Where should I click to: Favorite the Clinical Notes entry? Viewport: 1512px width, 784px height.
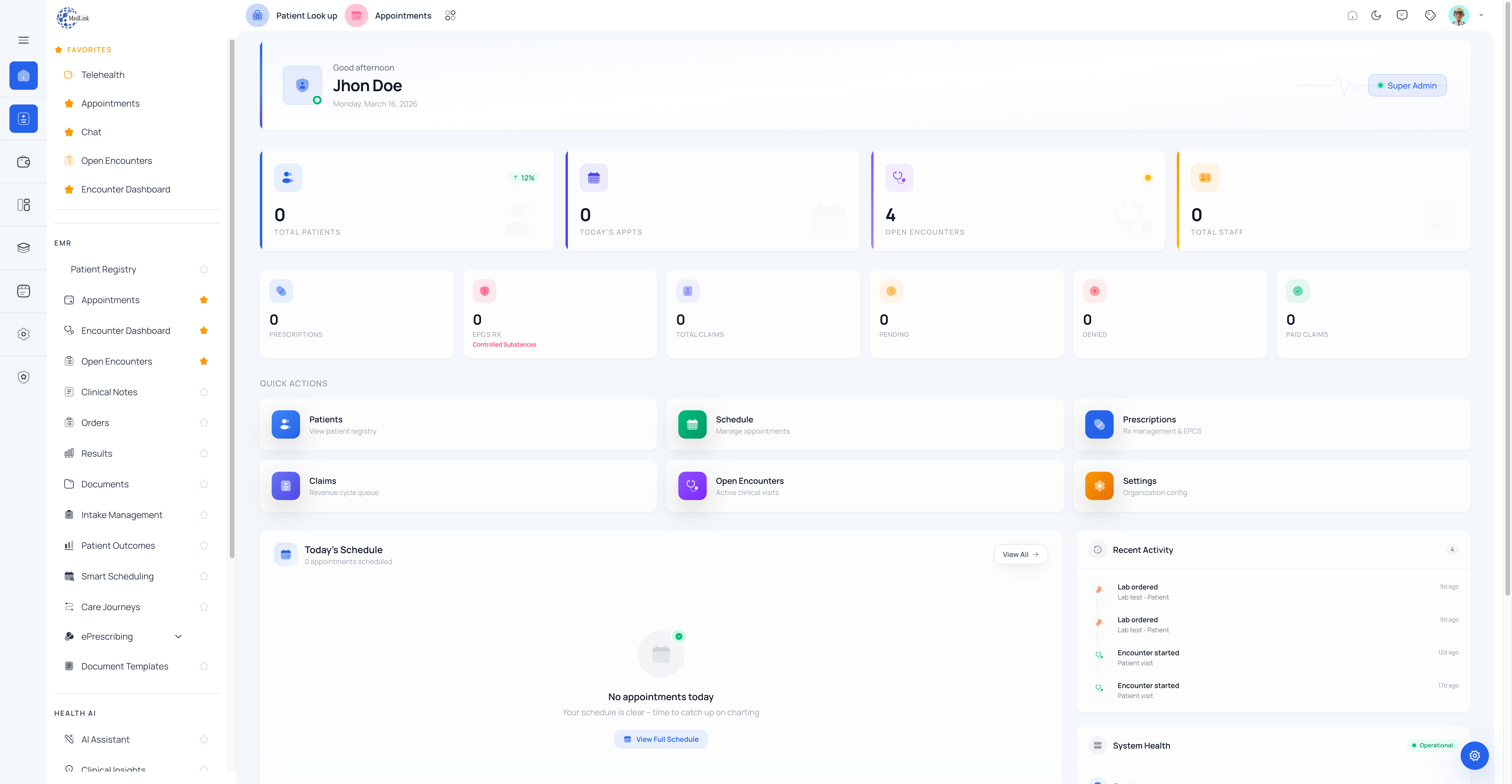[204, 391]
